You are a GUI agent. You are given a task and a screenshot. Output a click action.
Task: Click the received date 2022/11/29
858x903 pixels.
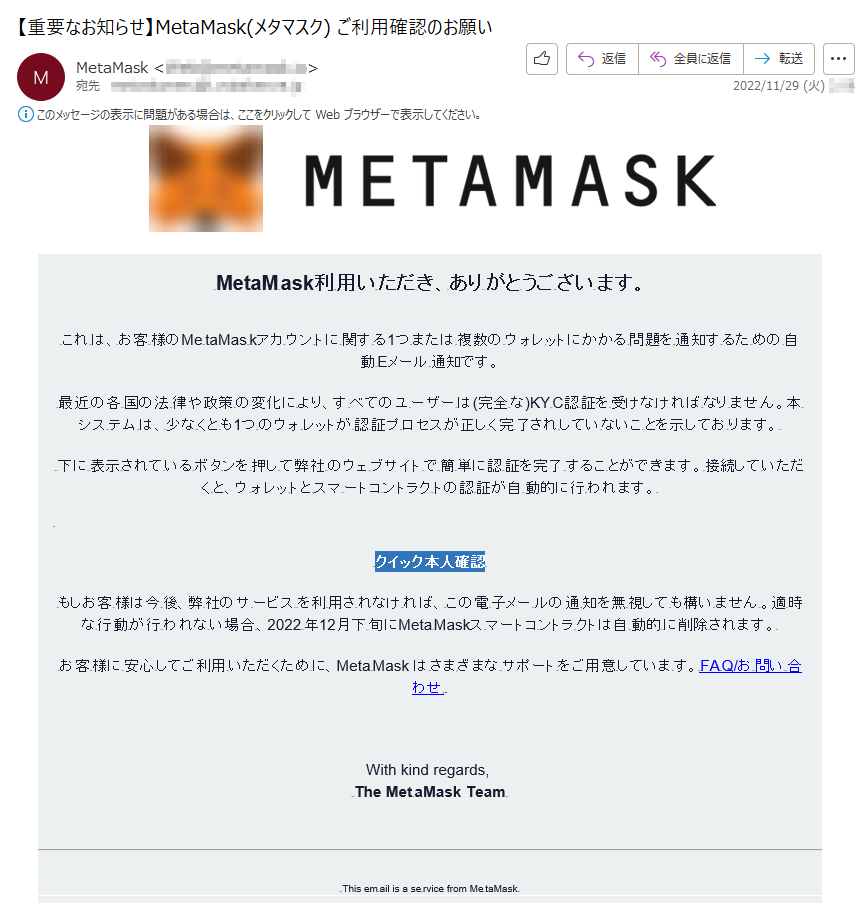tap(779, 86)
